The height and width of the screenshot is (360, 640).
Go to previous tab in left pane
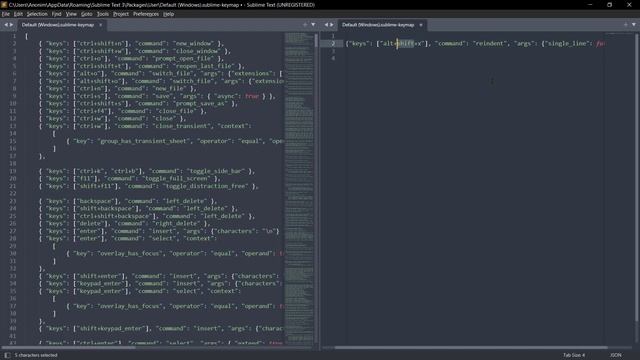pyautogui.click(x=6, y=25)
